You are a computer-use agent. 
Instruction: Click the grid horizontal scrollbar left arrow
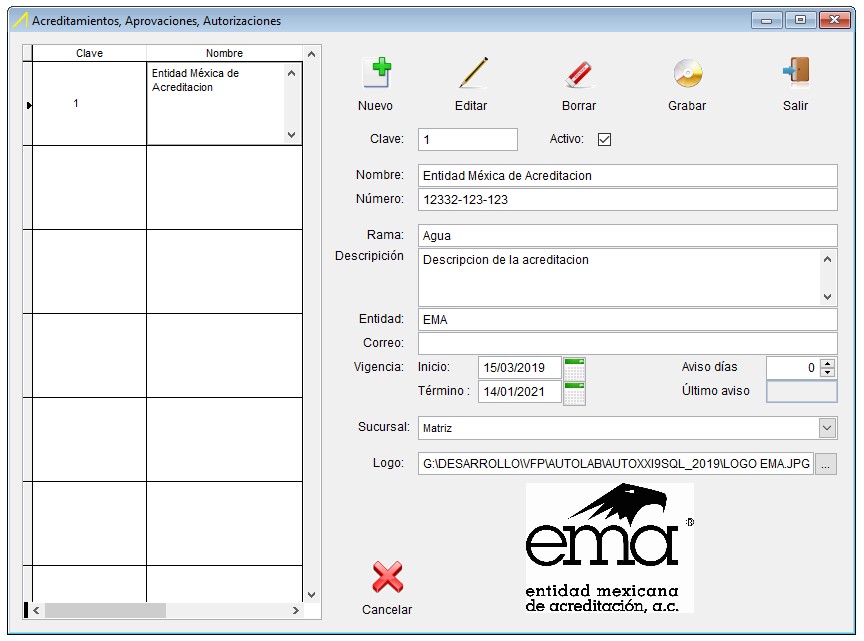pyautogui.click(x=36, y=610)
